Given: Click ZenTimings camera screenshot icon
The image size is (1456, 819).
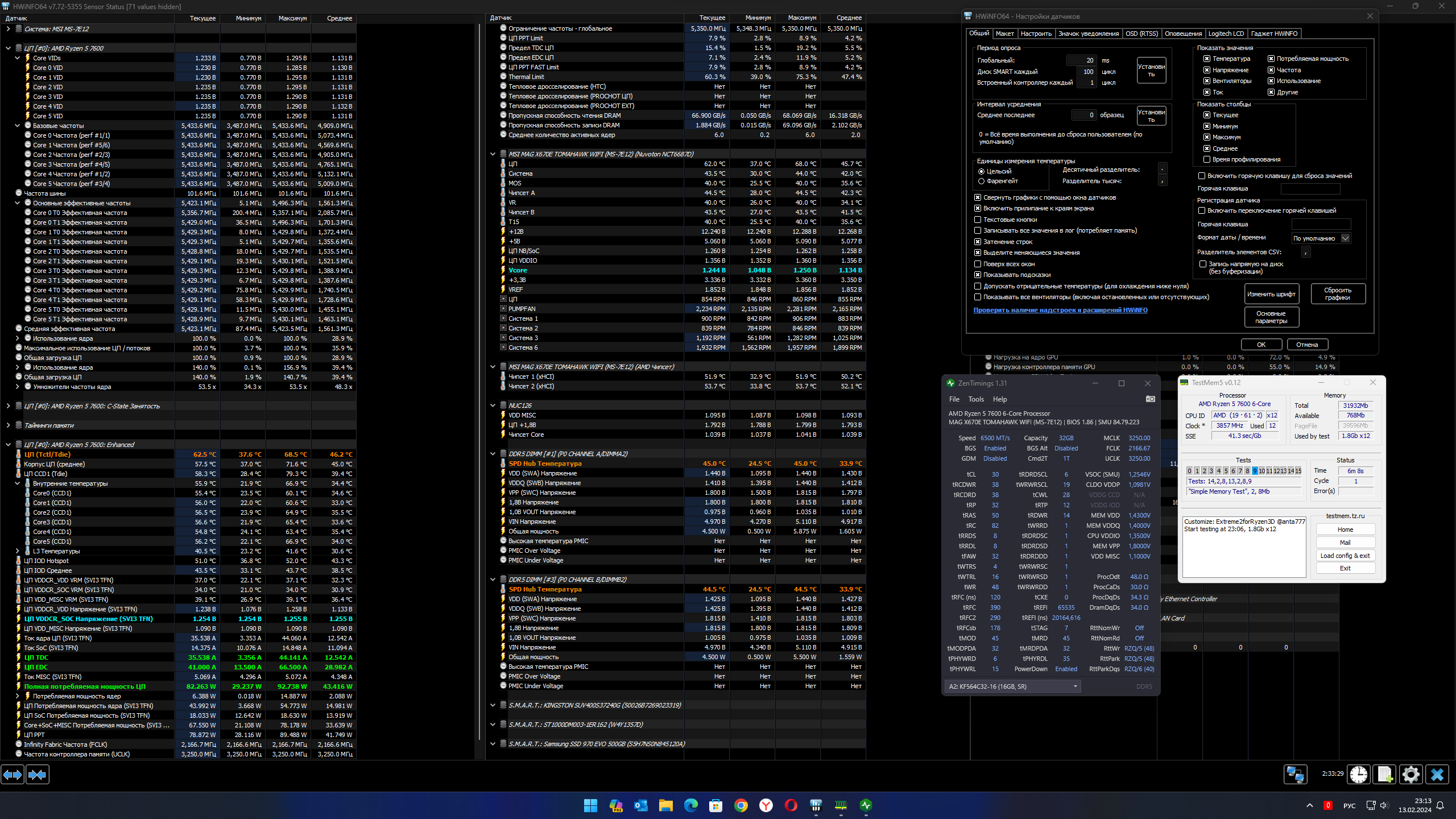Looking at the screenshot, I should (1150, 399).
